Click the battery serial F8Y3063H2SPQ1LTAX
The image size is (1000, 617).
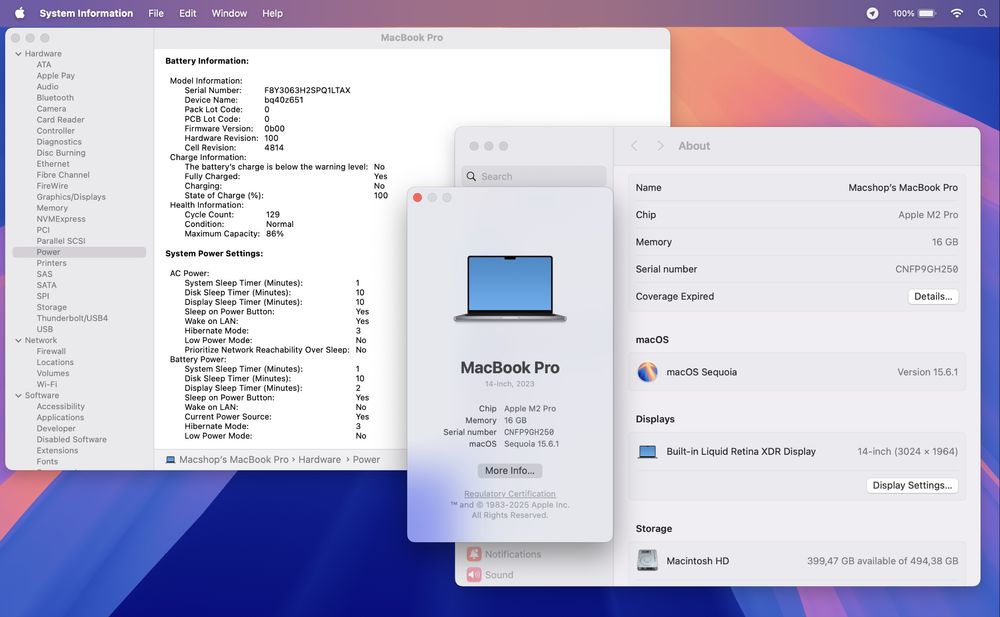[x=307, y=90]
